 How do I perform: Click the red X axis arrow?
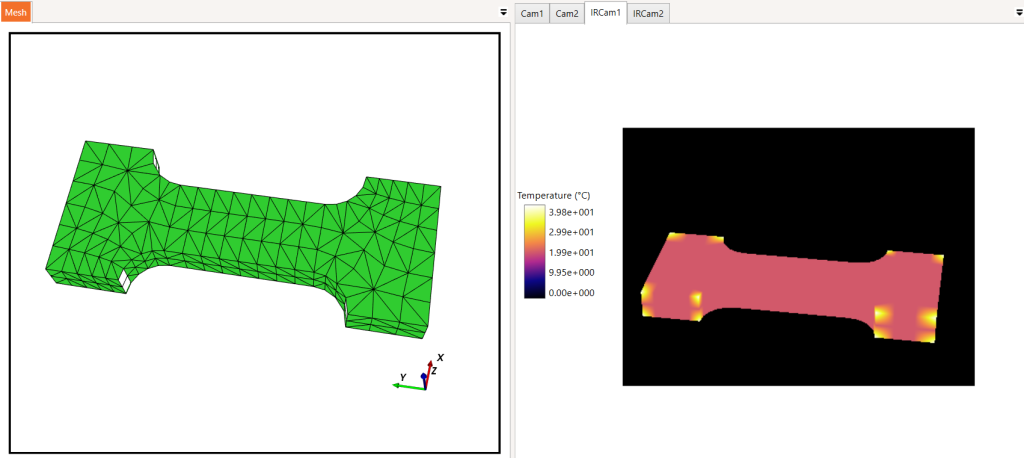[428, 373]
